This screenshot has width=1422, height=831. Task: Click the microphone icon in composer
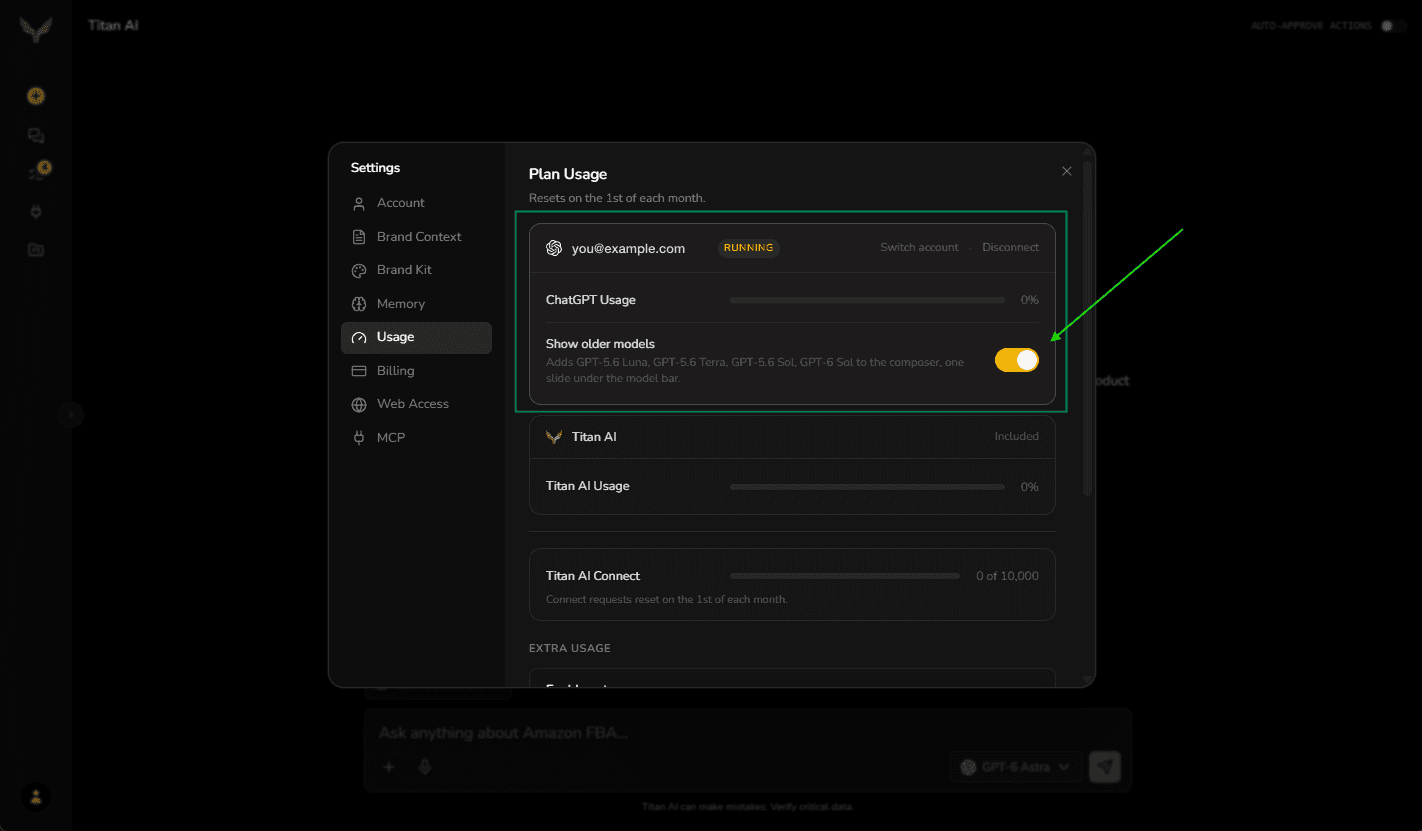pyautogui.click(x=425, y=767)
